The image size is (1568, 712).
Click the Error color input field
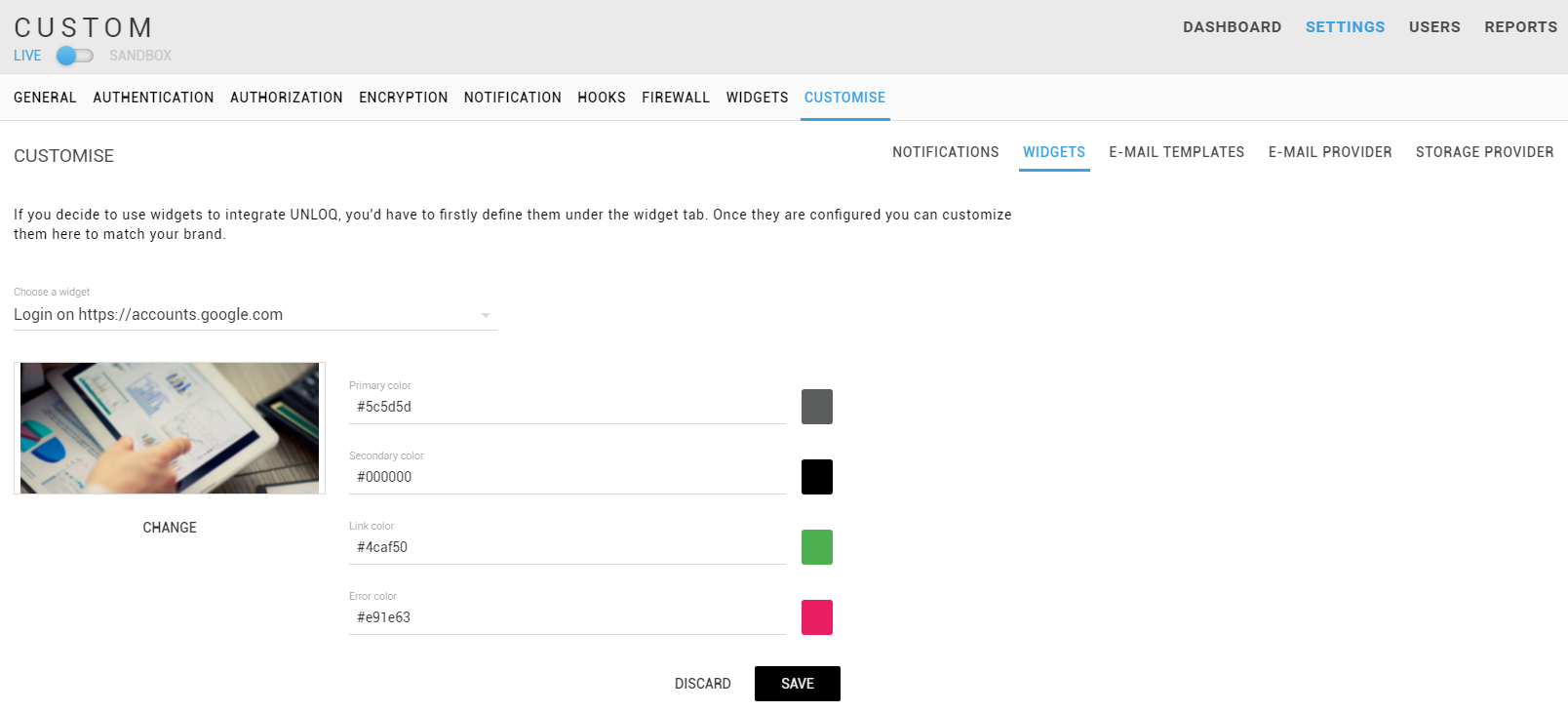pos(568,617)
